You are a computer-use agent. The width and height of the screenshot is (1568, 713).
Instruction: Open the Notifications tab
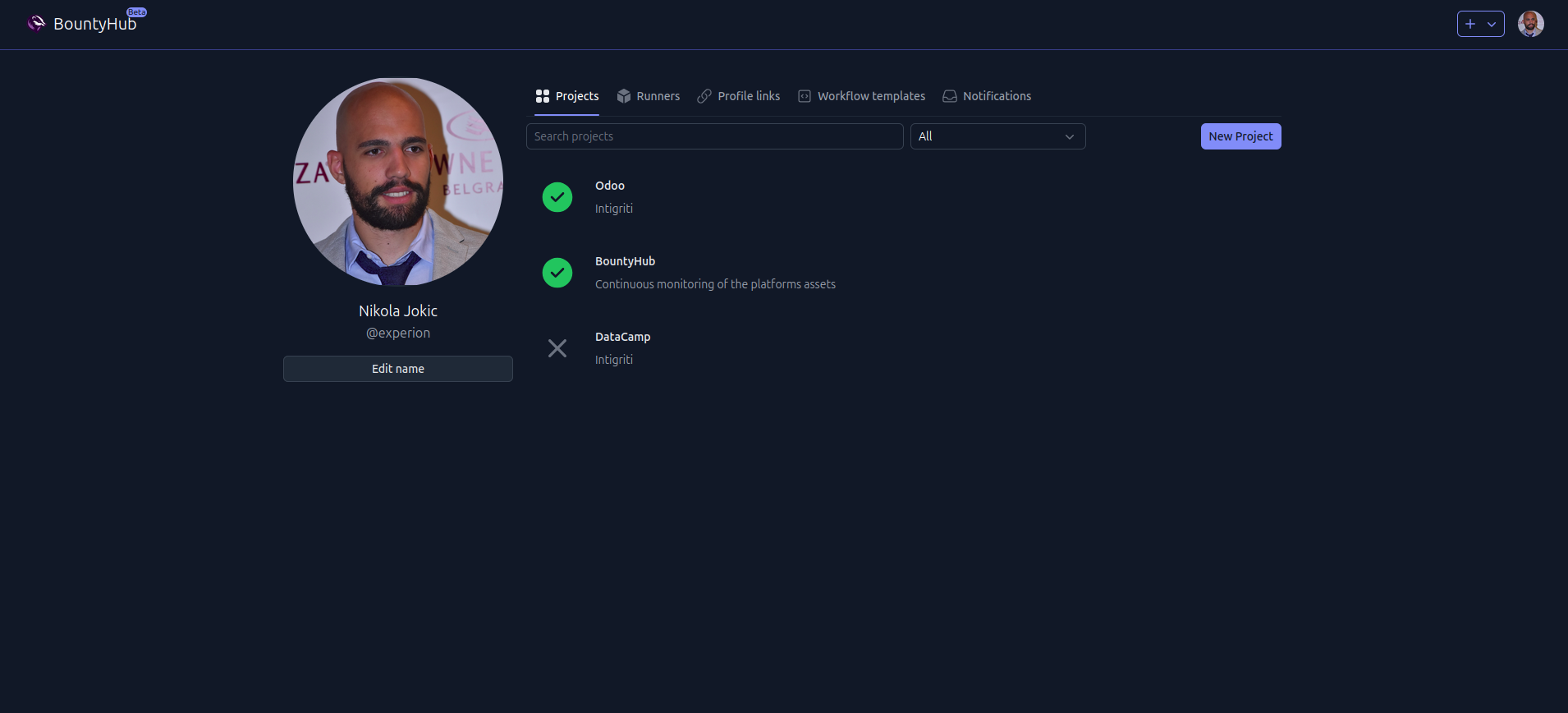[987, 96]
